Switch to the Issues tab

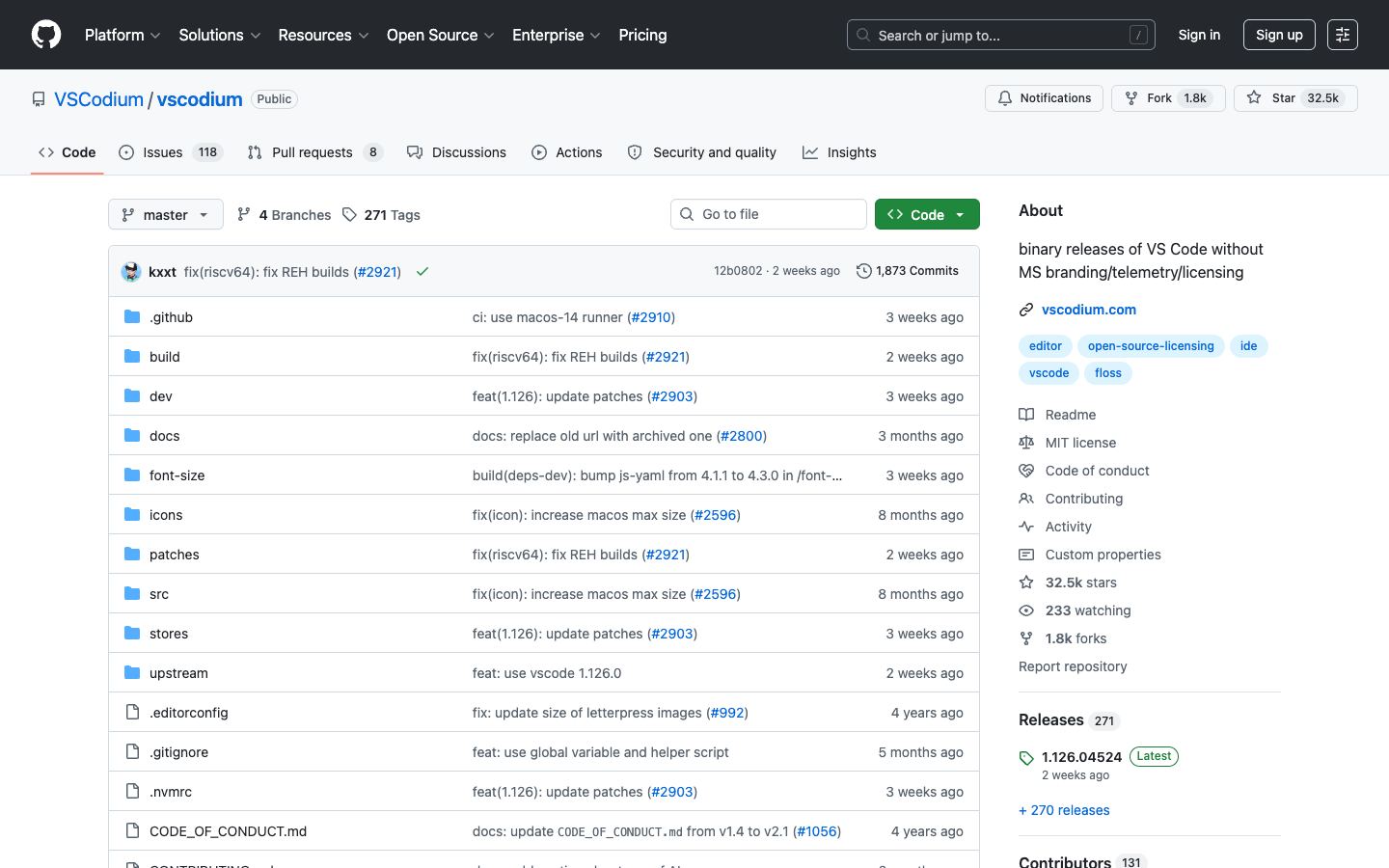(x=171, y=152)
